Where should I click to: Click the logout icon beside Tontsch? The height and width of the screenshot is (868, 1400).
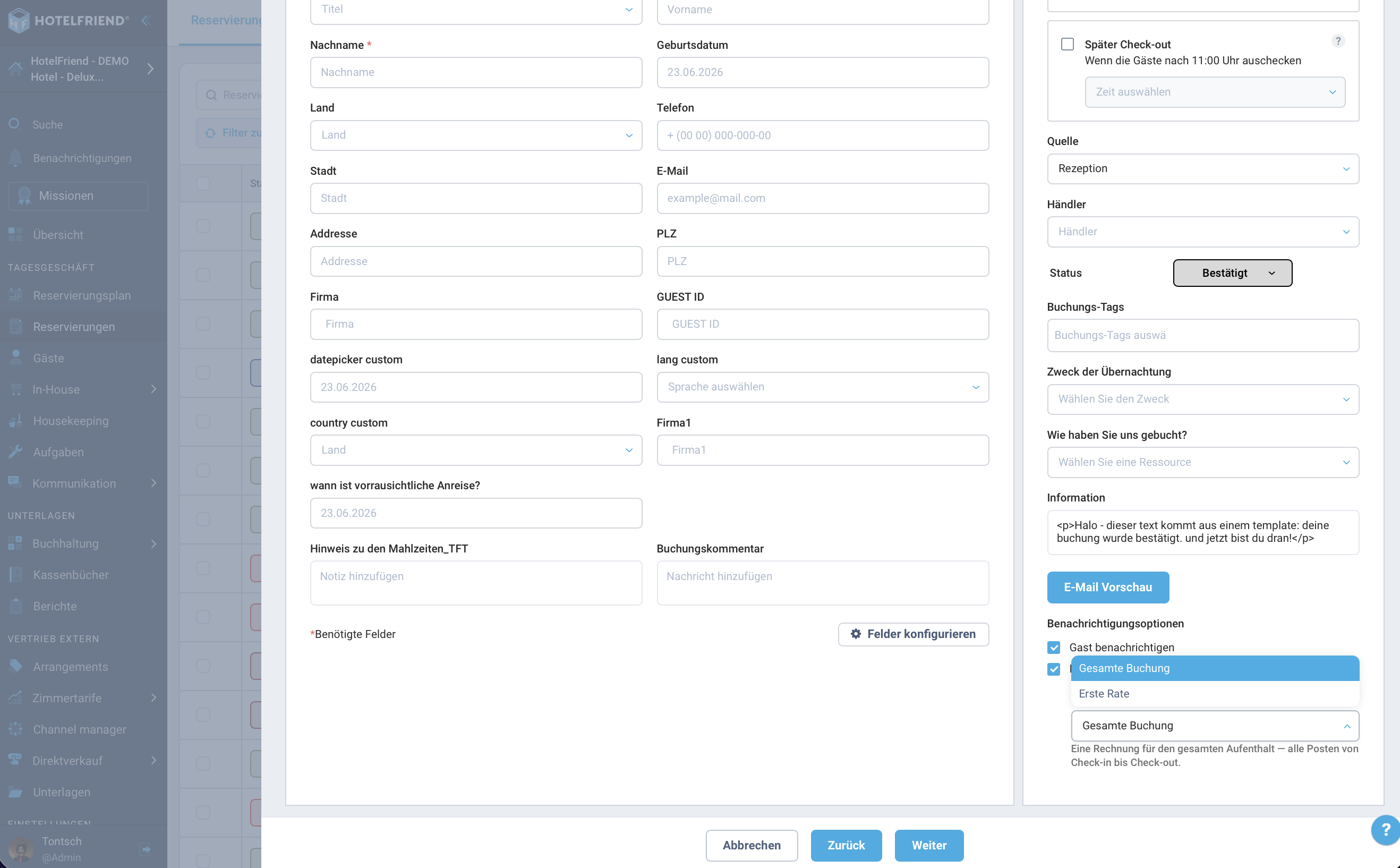[146, 848]
